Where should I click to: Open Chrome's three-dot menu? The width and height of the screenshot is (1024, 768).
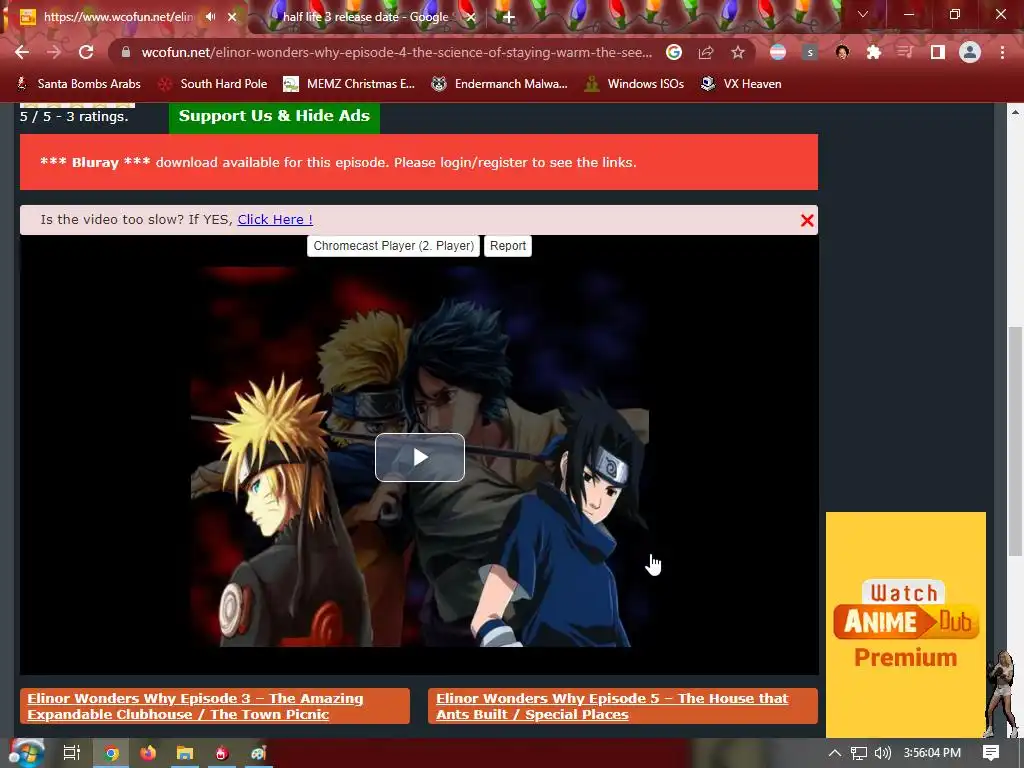(1002, 52)
